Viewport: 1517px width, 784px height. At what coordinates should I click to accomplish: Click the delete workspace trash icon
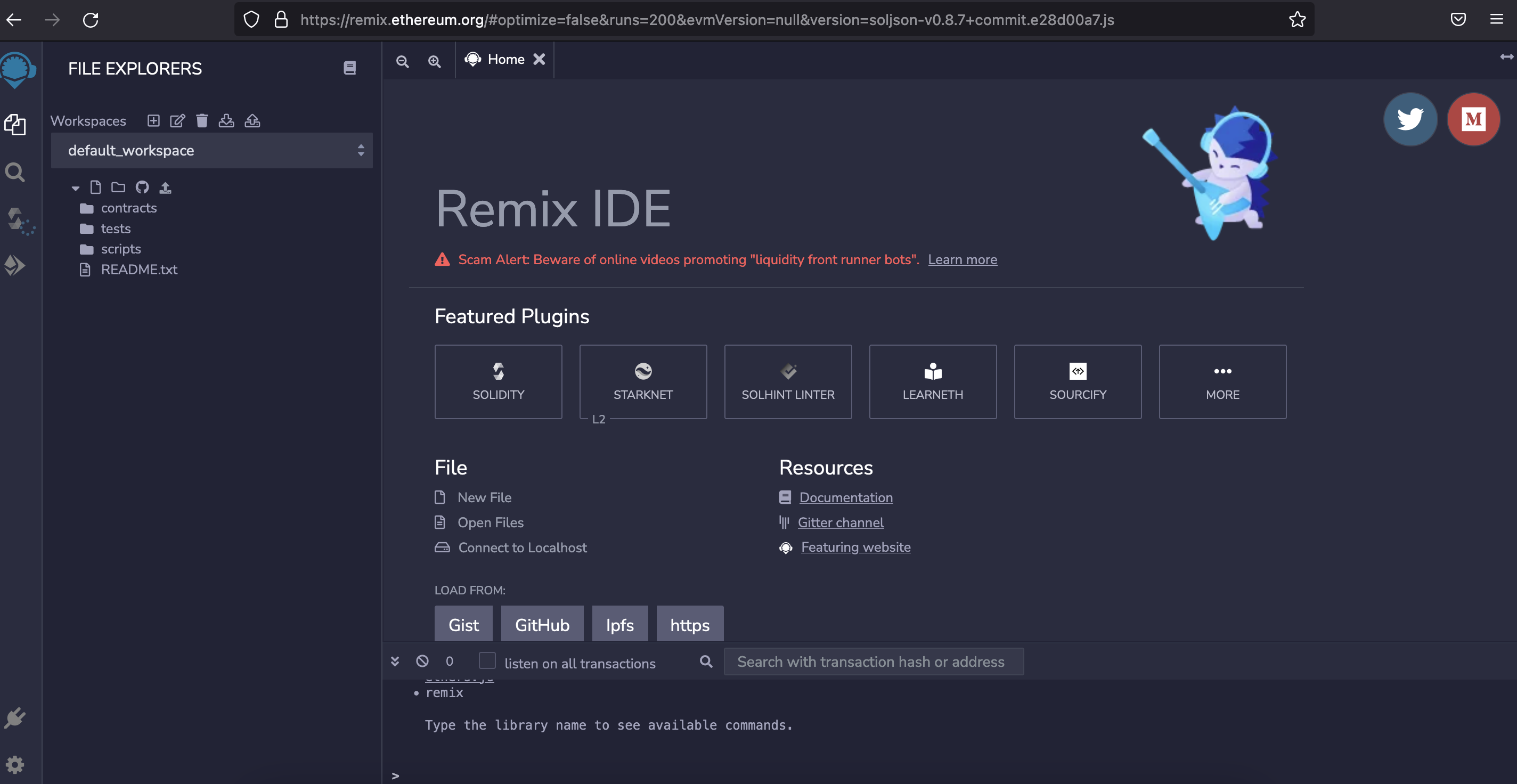(202, 121)
